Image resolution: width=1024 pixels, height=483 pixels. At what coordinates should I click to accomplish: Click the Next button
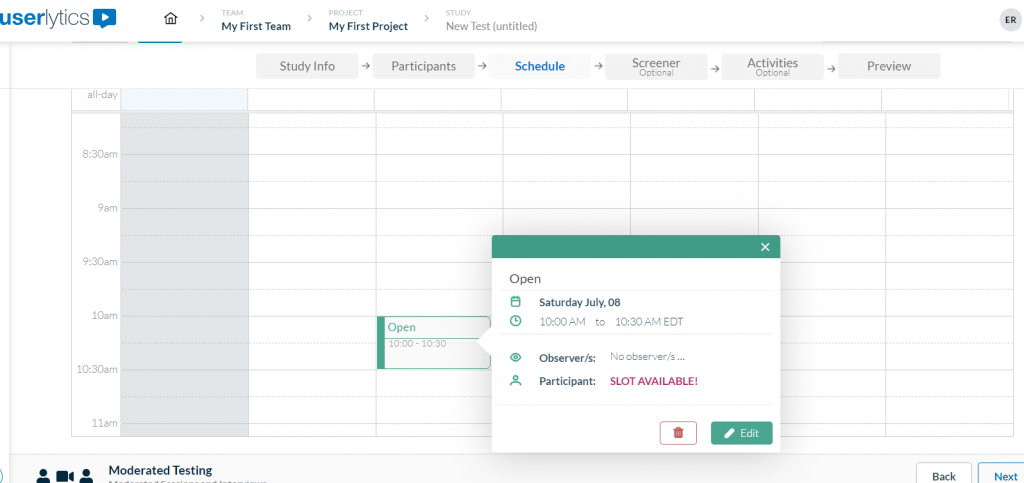coord(1003,476)
